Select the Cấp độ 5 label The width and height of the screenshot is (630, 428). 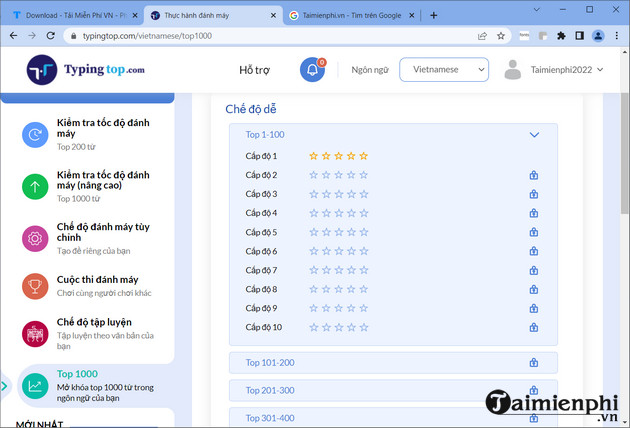click(x=261, y=232)
